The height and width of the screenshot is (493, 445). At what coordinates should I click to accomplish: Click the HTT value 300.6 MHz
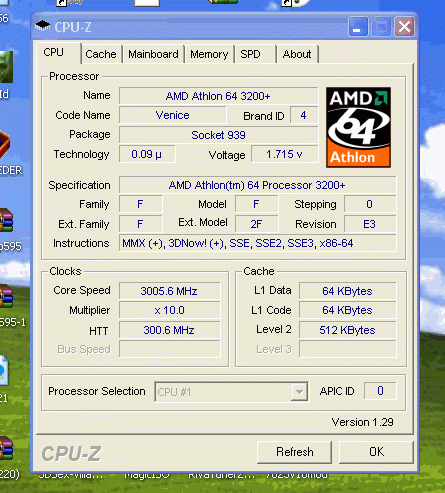[169, 330]
